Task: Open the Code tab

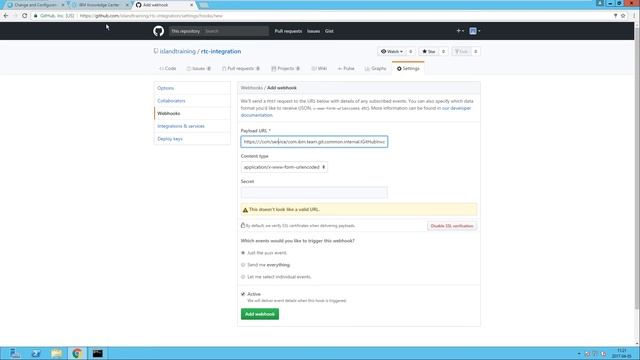Action: [x=168, y=69]
